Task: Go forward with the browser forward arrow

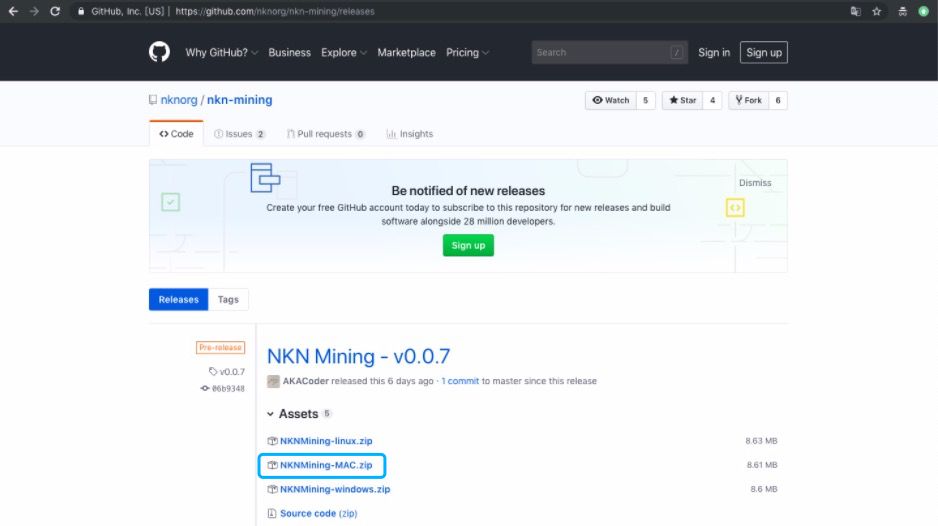Action: (x=34, y=11)
